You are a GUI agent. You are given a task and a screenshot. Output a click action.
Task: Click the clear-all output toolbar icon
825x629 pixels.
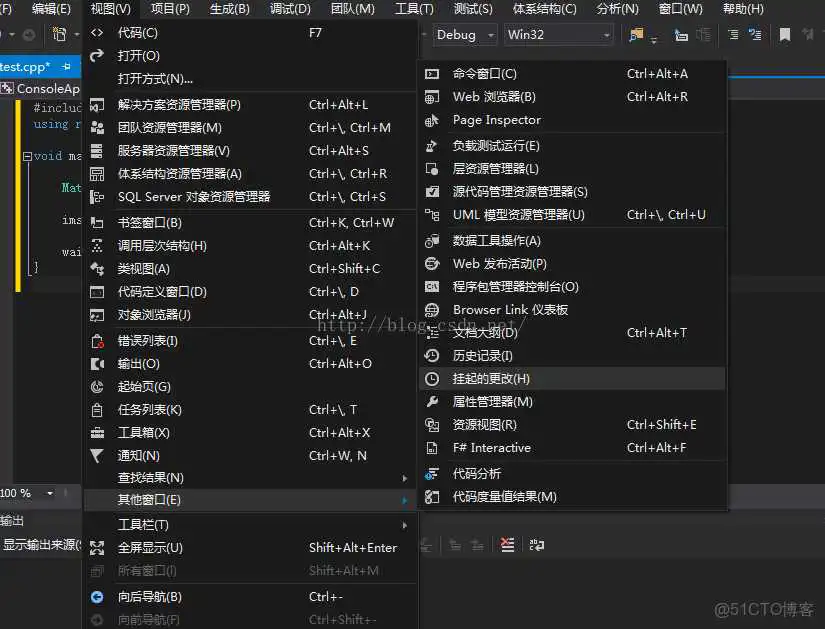click(x=507, y=545)
